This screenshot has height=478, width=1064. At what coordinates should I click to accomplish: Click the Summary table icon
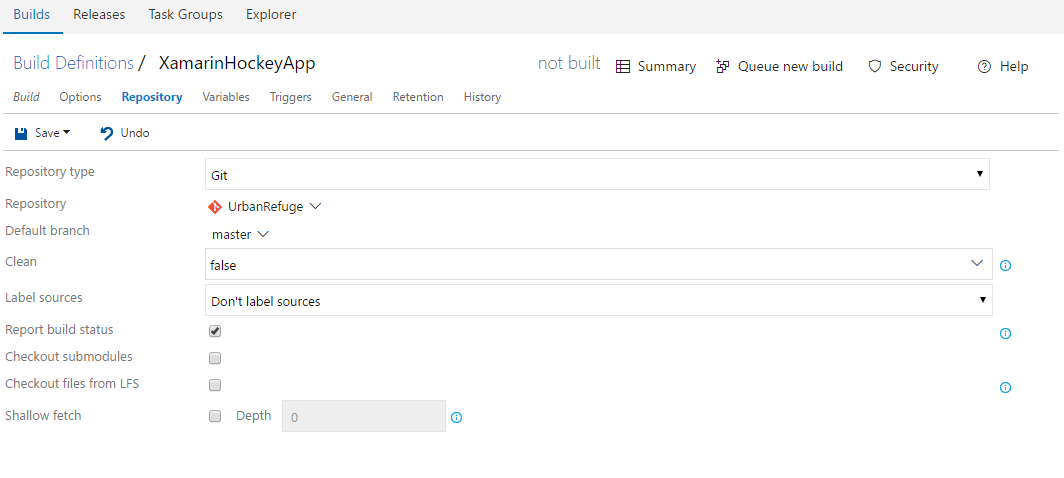click(x=623, y=67)
